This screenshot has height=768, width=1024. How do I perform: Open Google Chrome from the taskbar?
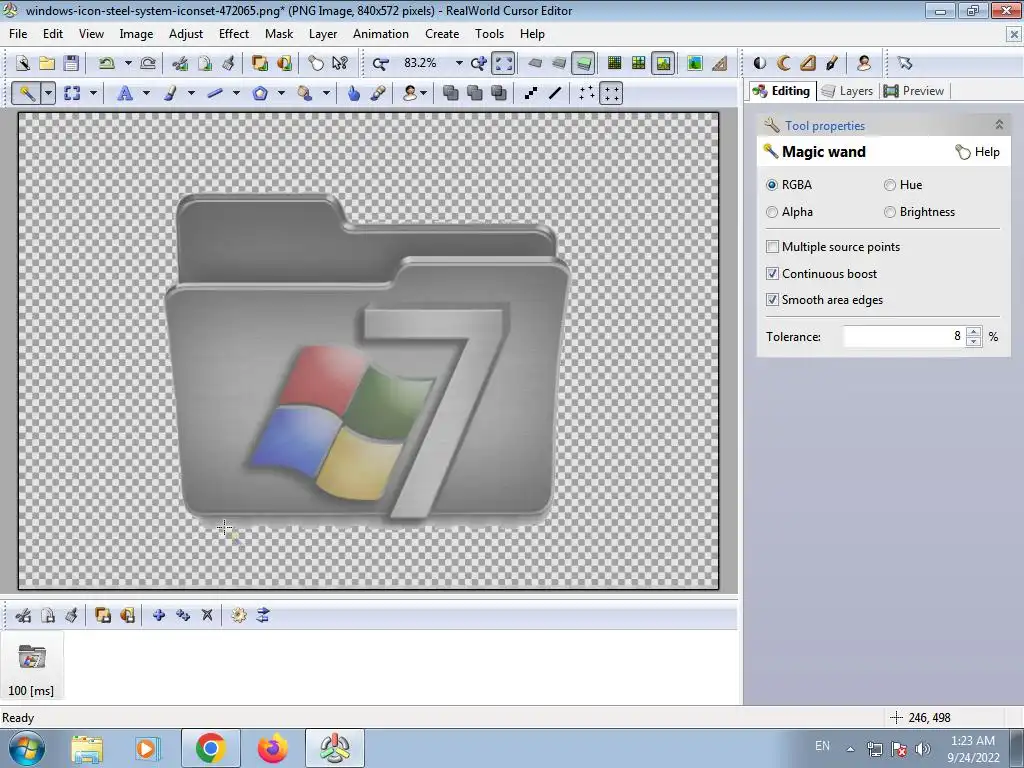click(x=210, y=748)
